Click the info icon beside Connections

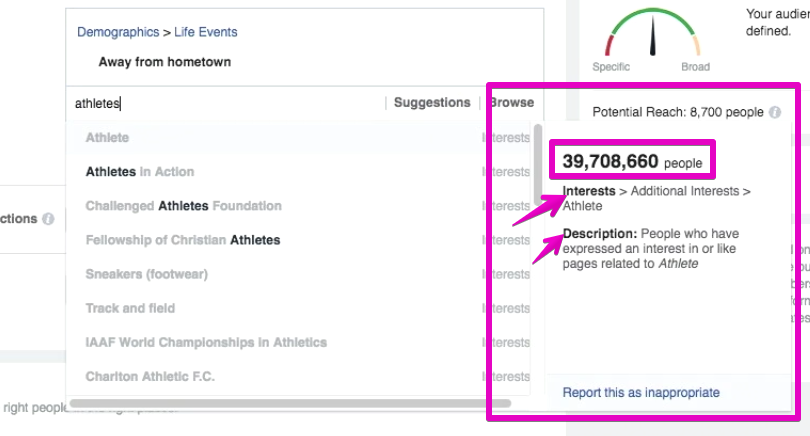pyautogui.click(x=48, y=219)
